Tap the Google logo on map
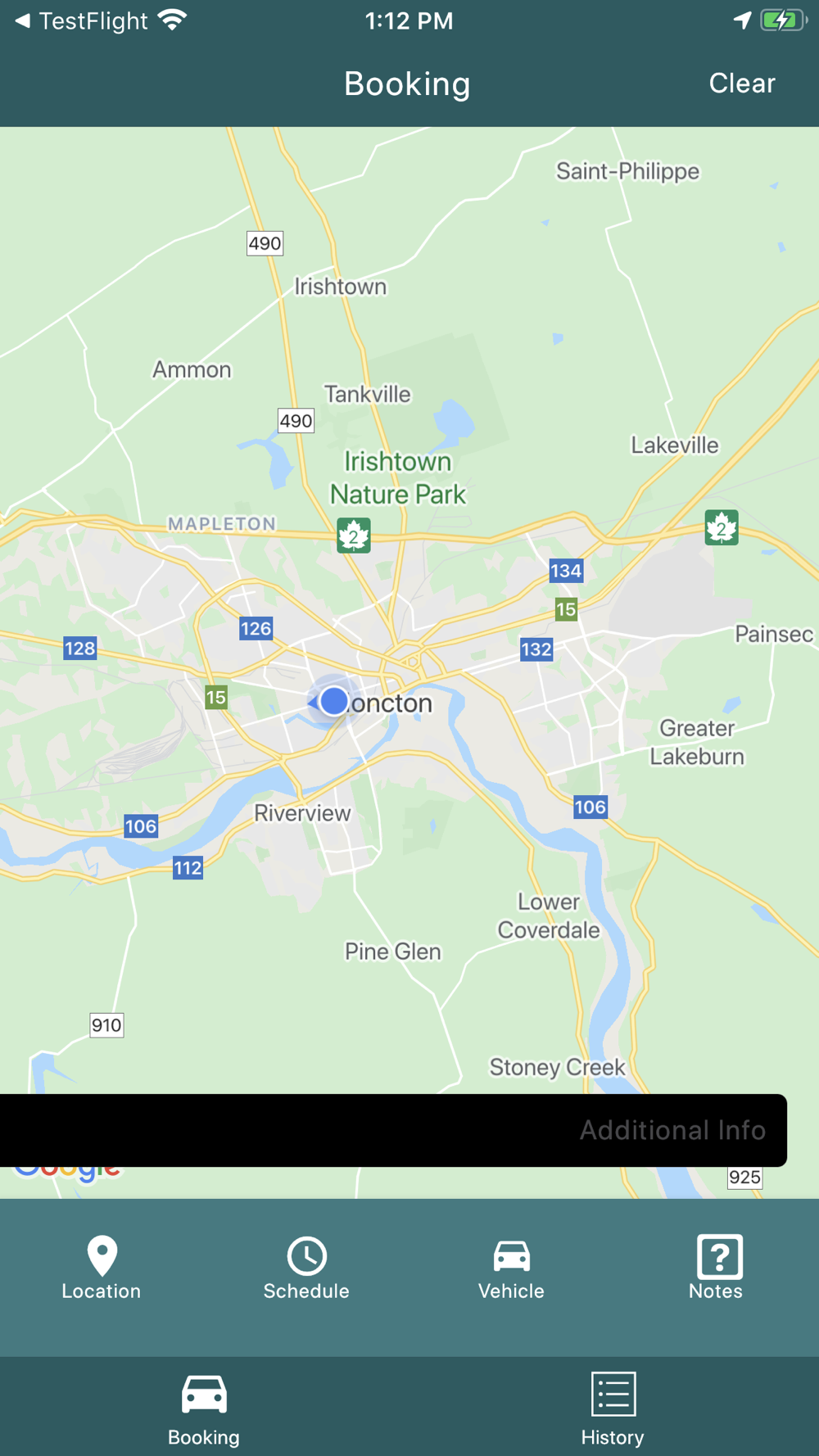The width and height of the screenshot is (819, 1456). click(x=68, y=1173)
